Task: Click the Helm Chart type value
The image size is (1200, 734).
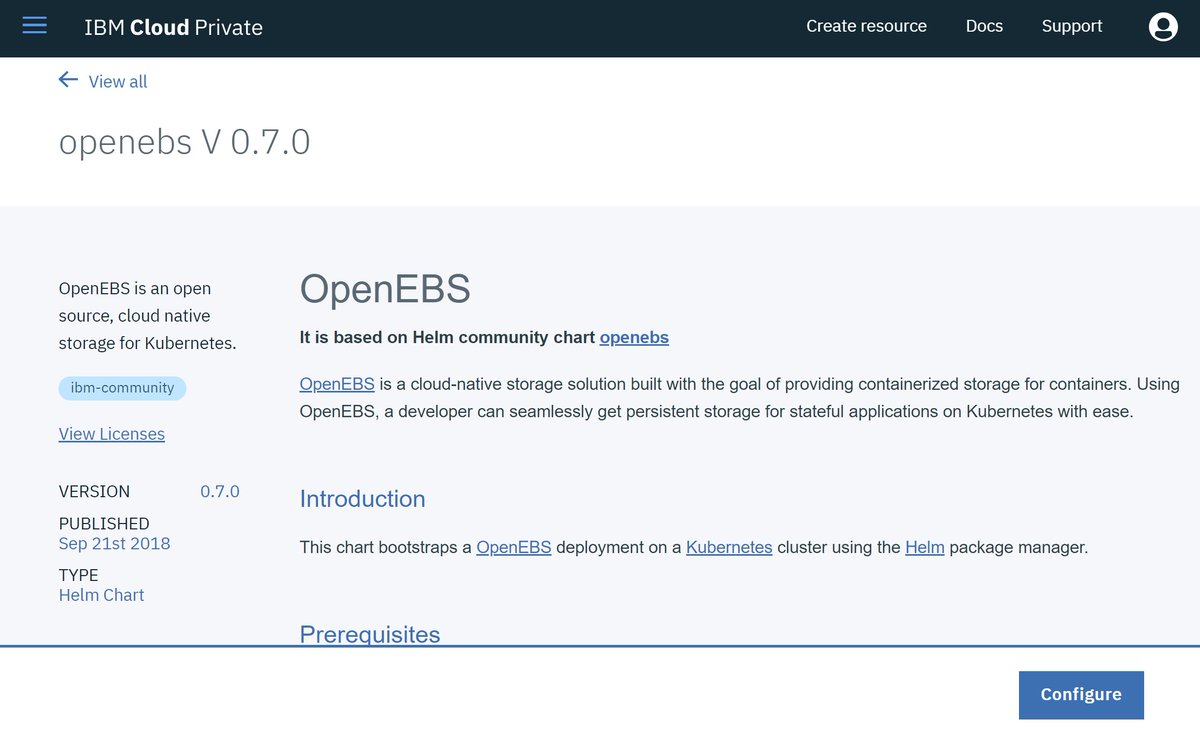Action: tap(102, 595)
